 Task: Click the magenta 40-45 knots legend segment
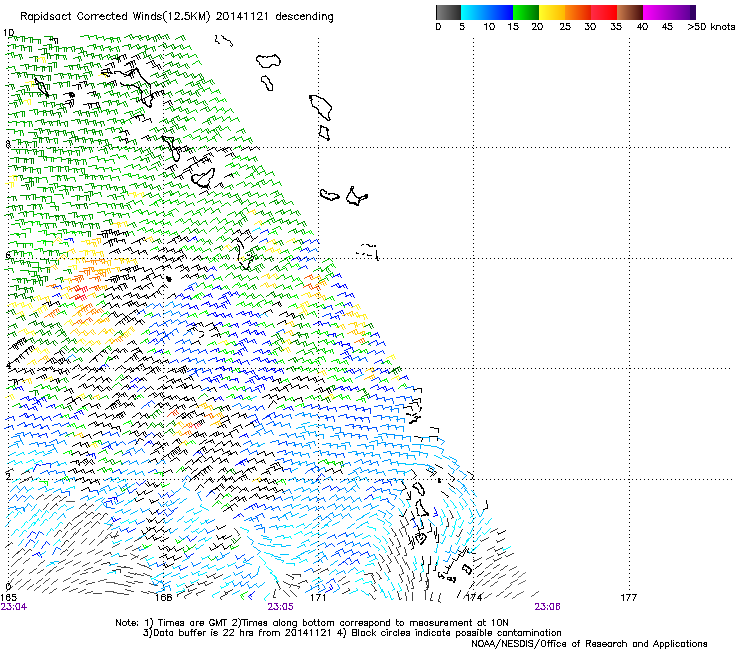pos(656,12)
